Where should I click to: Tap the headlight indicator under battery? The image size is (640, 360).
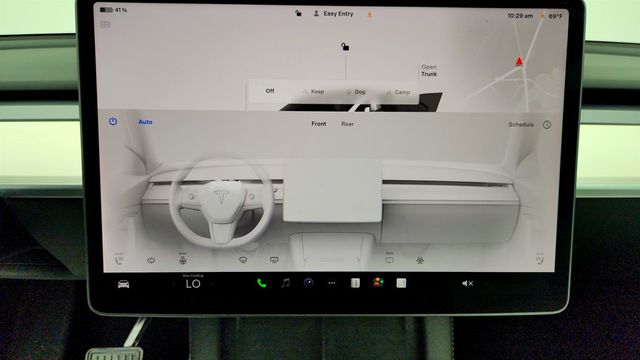105,24
